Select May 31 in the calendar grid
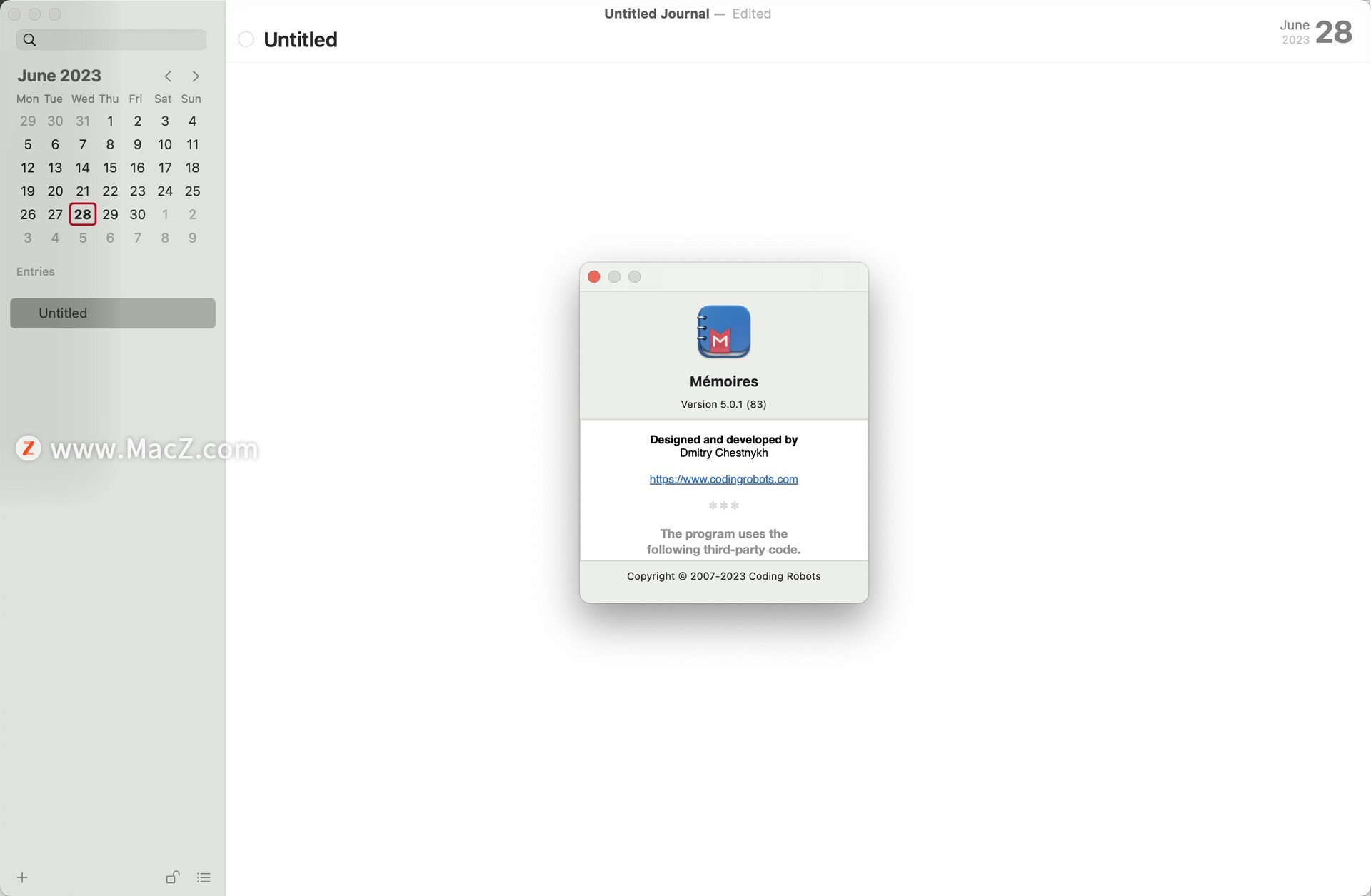Screen dimensions: 1371x896 (x=83, y=121)
